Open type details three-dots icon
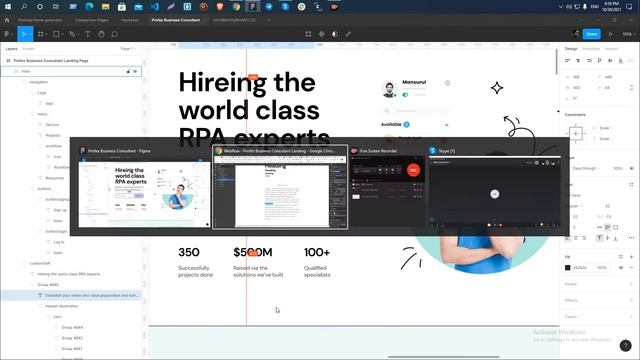The height and width of the screenshot is (360, 640). tap(631, 238)
